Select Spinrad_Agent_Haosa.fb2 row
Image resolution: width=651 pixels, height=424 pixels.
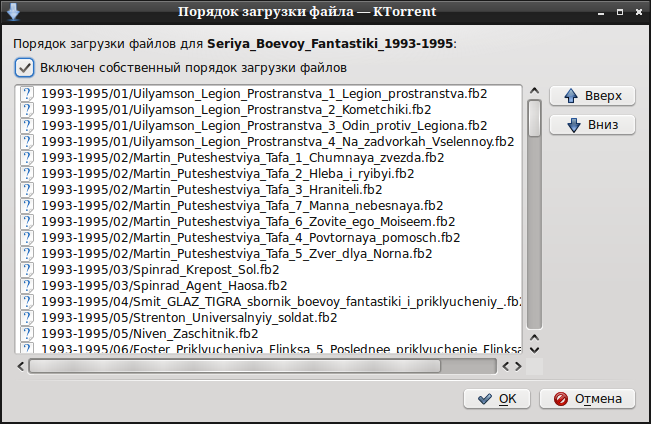269,285
